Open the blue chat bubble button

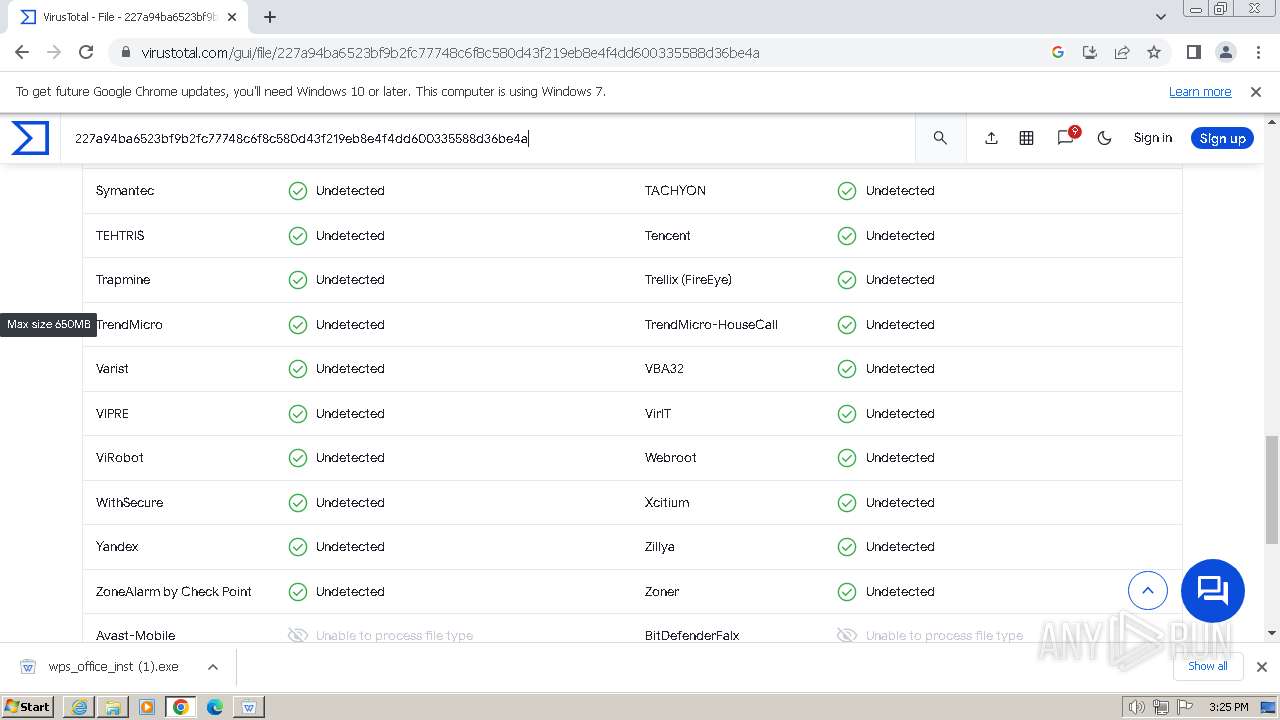[x=1213, y=591]
